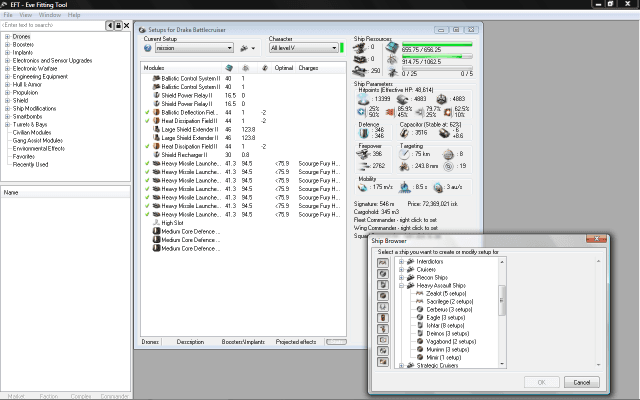This screenshot has height=400, width=640.
Task: Click the search text field
Action: coord(53,25)
